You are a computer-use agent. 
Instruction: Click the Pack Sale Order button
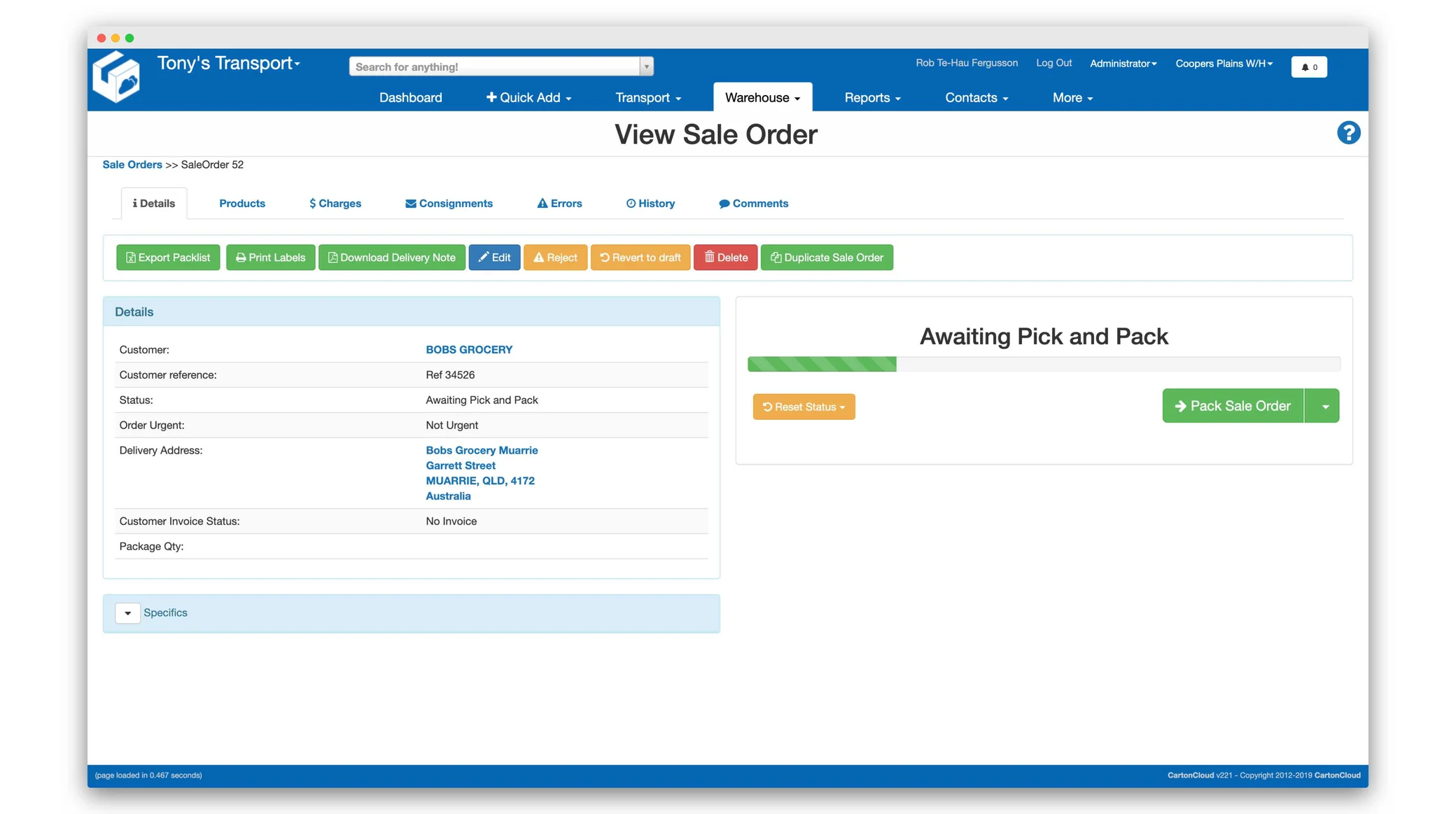1233,406
